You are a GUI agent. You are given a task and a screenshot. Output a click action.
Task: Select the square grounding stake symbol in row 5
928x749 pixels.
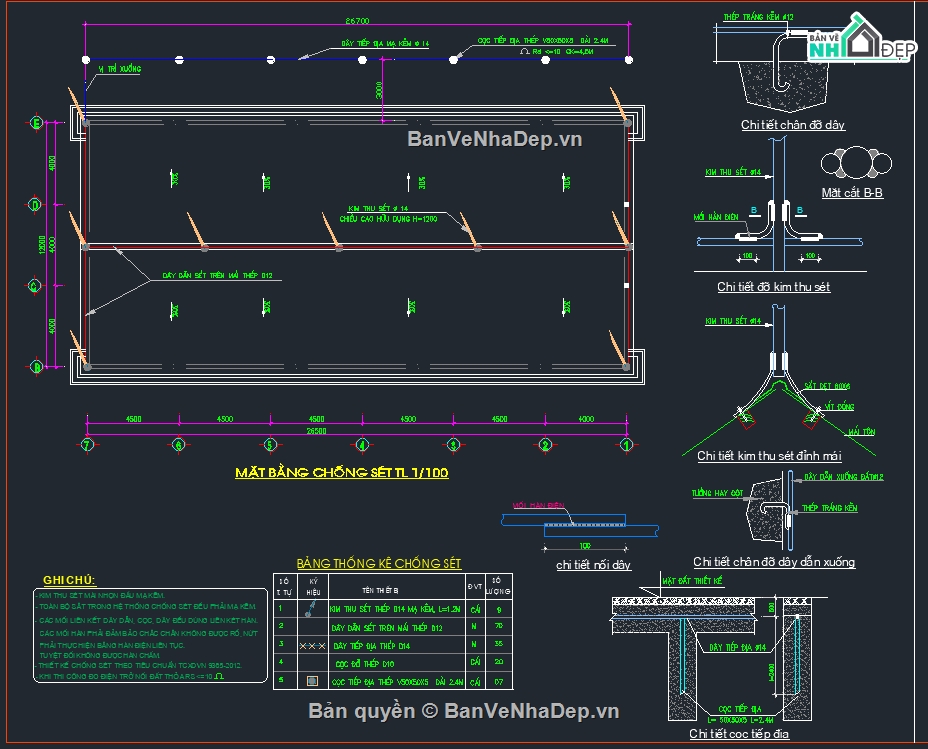tap(312, 681)
